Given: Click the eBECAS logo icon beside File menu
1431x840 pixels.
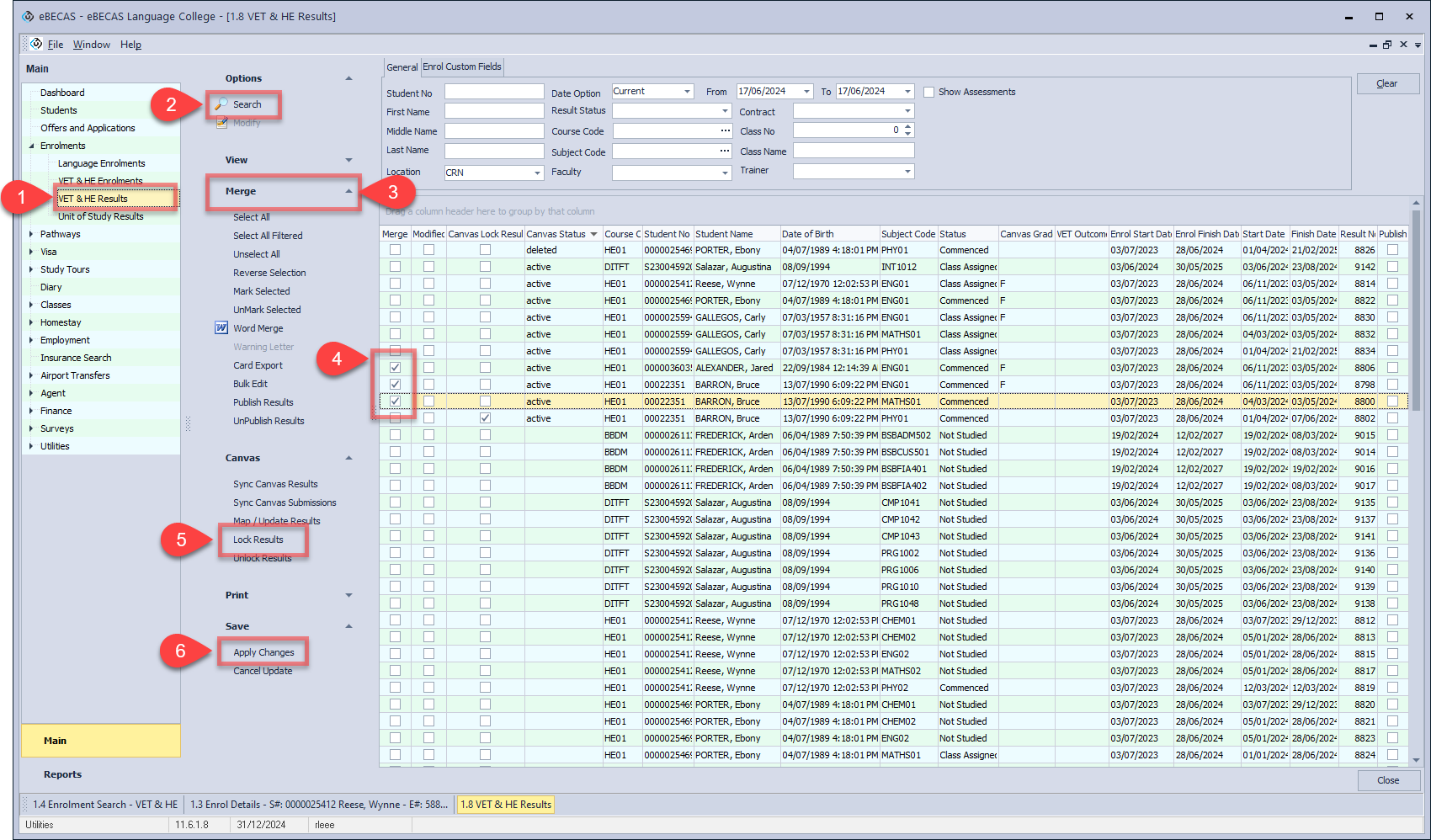Looking at the screenshot, I should [x=36, y=44].
